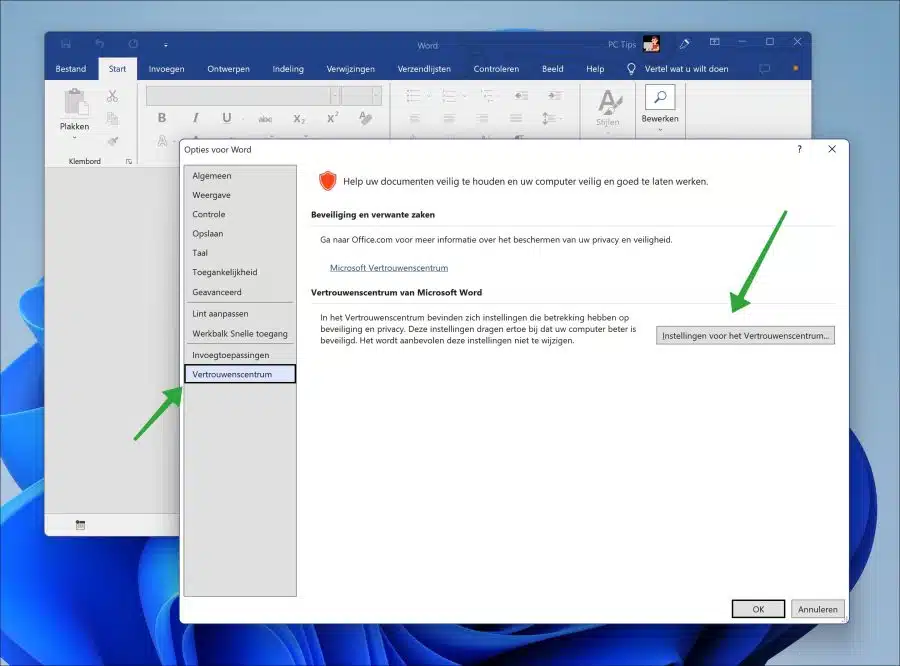Switch to the Ontwerpen tab
Image resolution: width=900 pixels, height=666 pixels.
click(228, 69)
